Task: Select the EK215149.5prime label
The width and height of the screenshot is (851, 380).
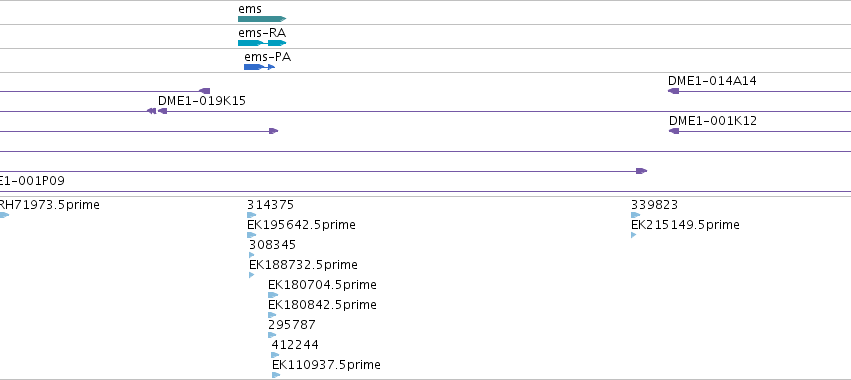Action: click(x=685, y=225)
